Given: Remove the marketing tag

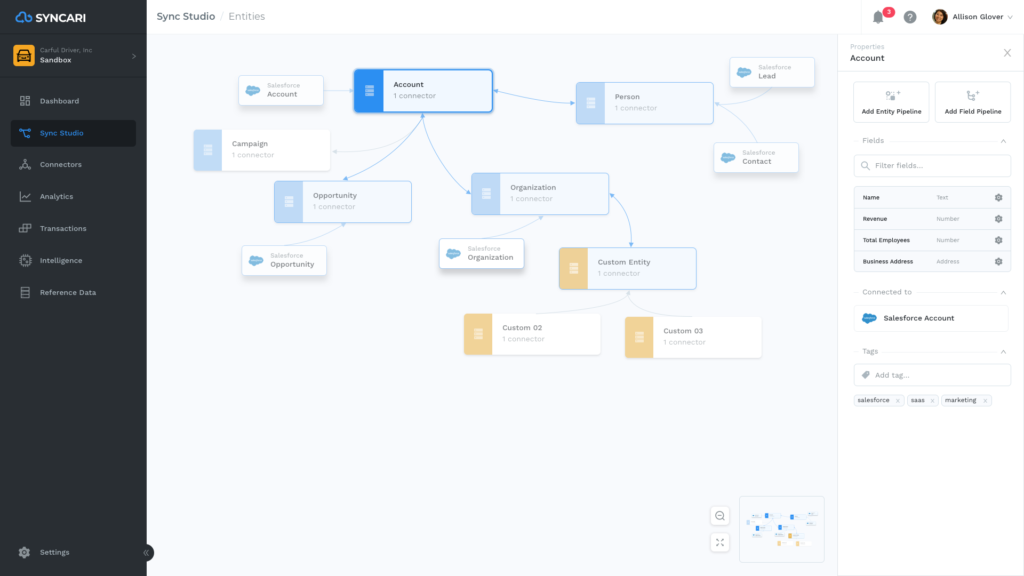Looking at the screenshot, I should coord(985,401).
